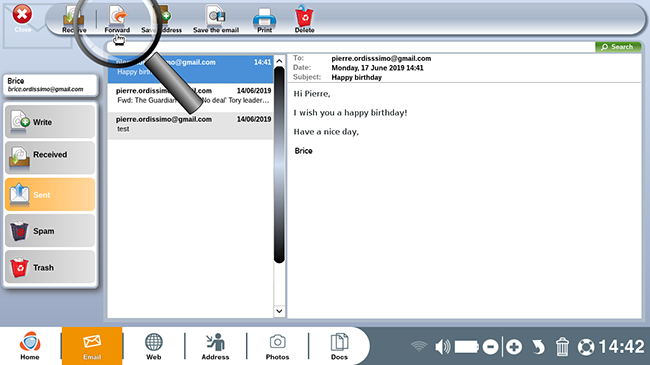650x365 pixels.
Task: Click the Receive mail toolbar icon
Action: [74, 19]
